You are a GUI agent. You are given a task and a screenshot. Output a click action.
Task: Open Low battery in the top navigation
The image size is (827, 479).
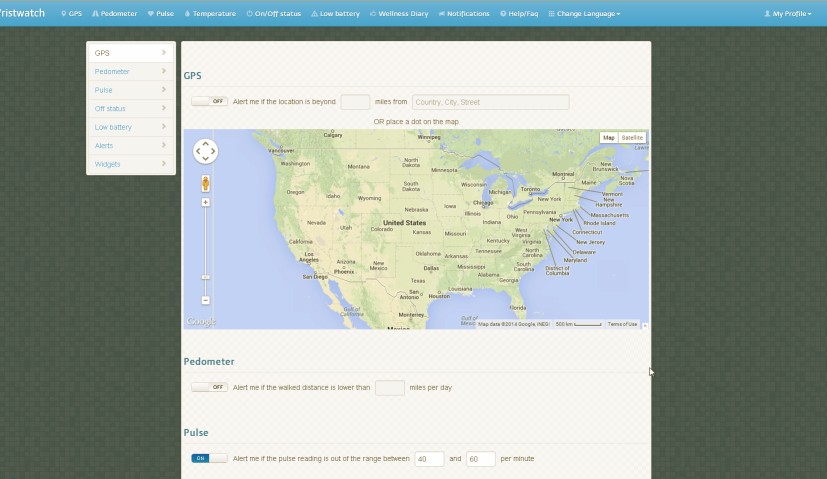335,14
